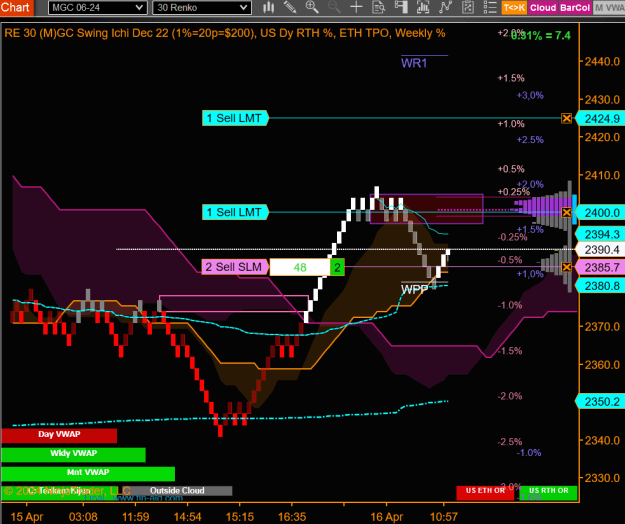The height and width of the screenshot is (524, 625).
Task: Toggle the BarCol button
Action: [574, 8]
